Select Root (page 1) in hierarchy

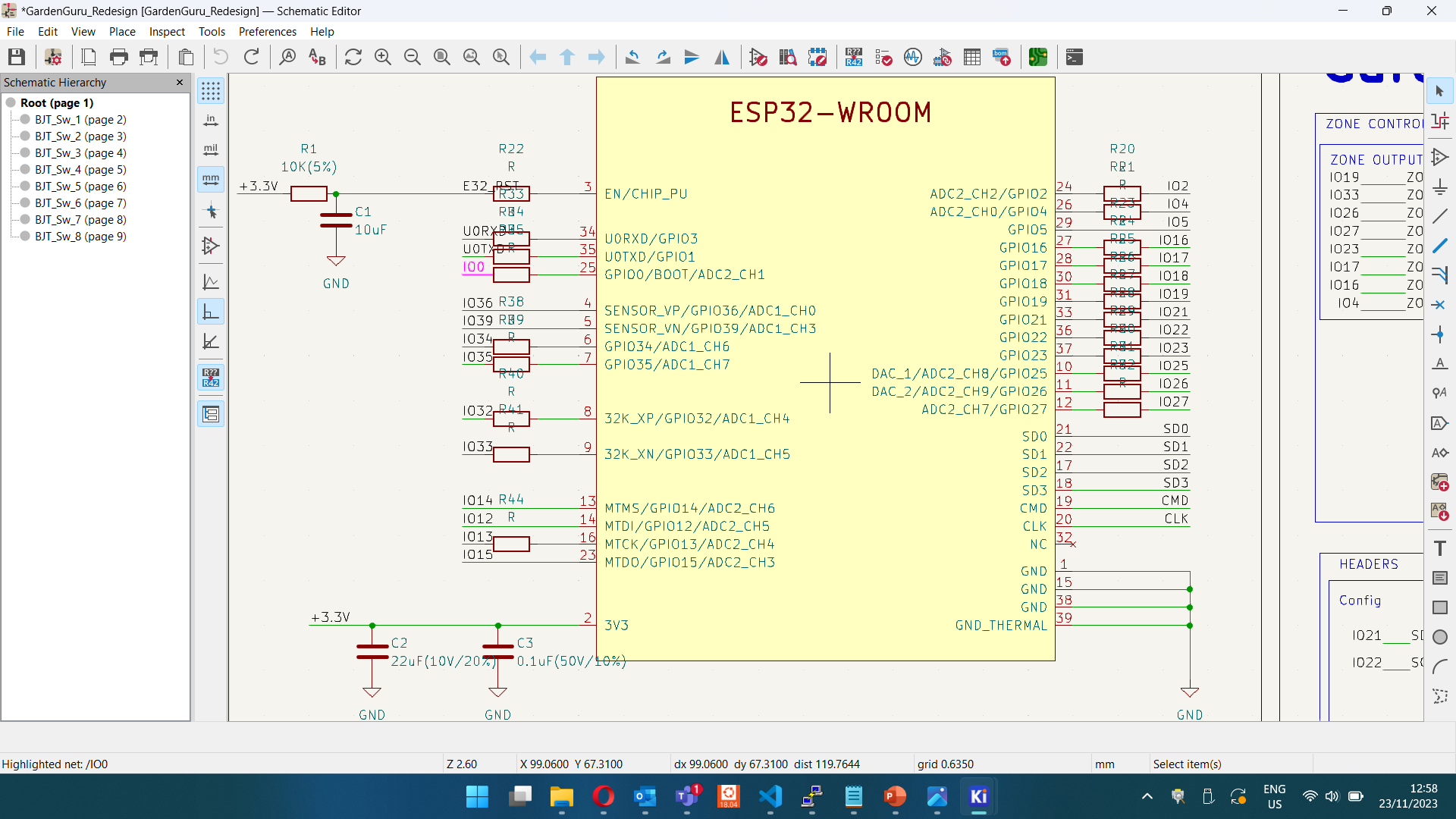(x=57, y=102)
